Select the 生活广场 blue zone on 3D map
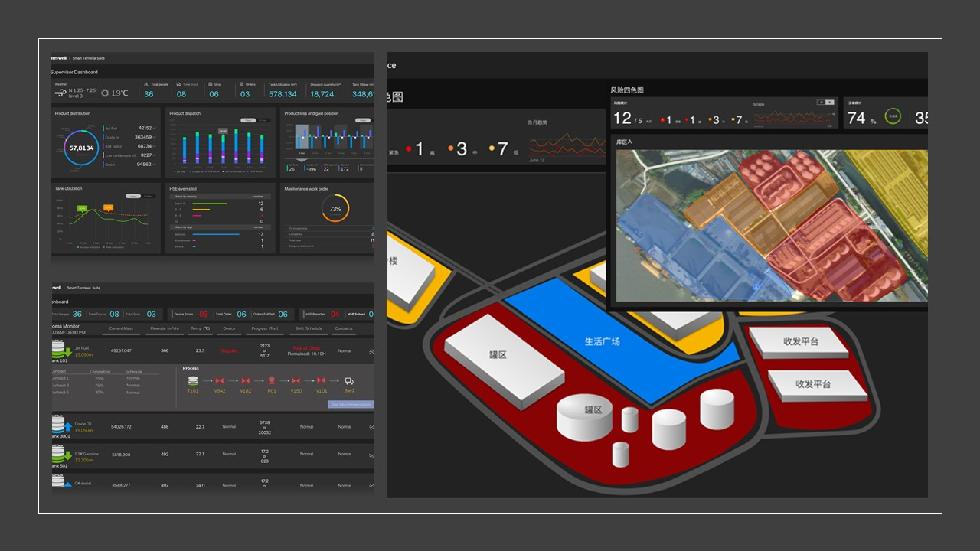The height and width of the screenshot is (551, 980). [x=602, y=341]
